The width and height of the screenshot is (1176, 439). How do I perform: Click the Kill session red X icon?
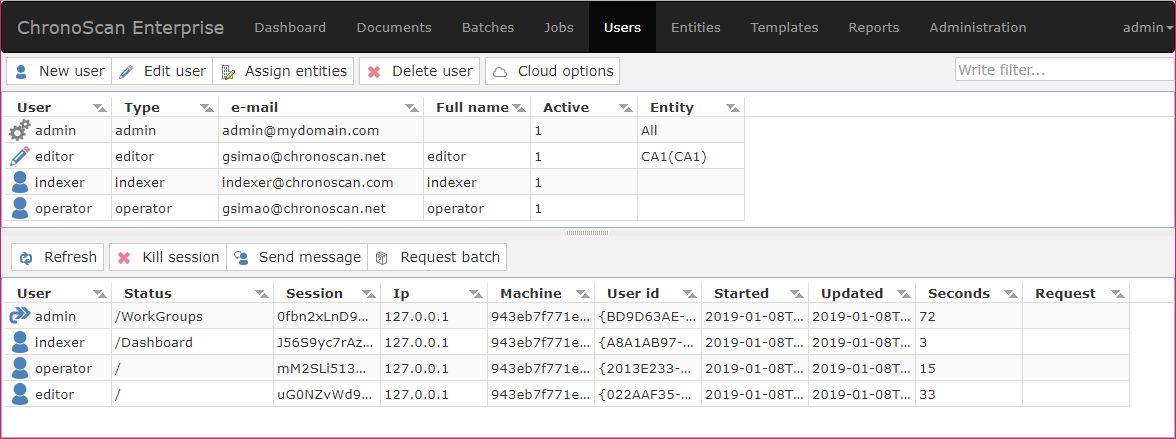pyautogui.click(x=124, y=257)
